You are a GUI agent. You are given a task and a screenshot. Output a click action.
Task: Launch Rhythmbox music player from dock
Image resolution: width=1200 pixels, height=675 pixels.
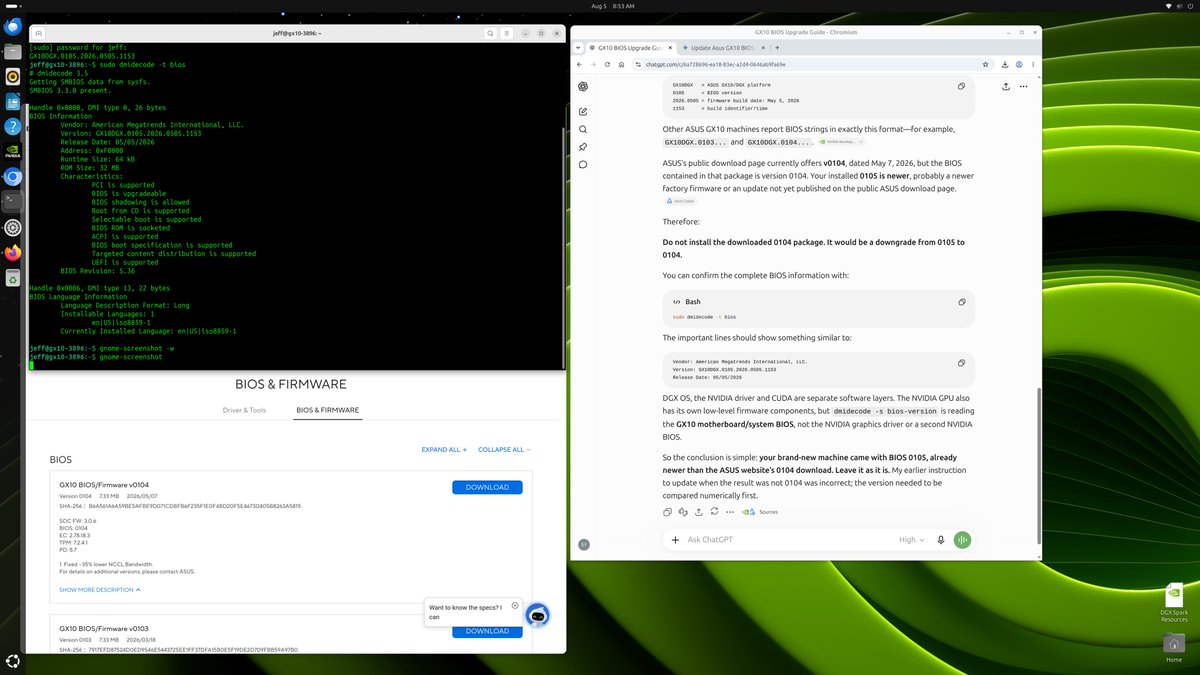pyautogui.click(x=13, y=76)
